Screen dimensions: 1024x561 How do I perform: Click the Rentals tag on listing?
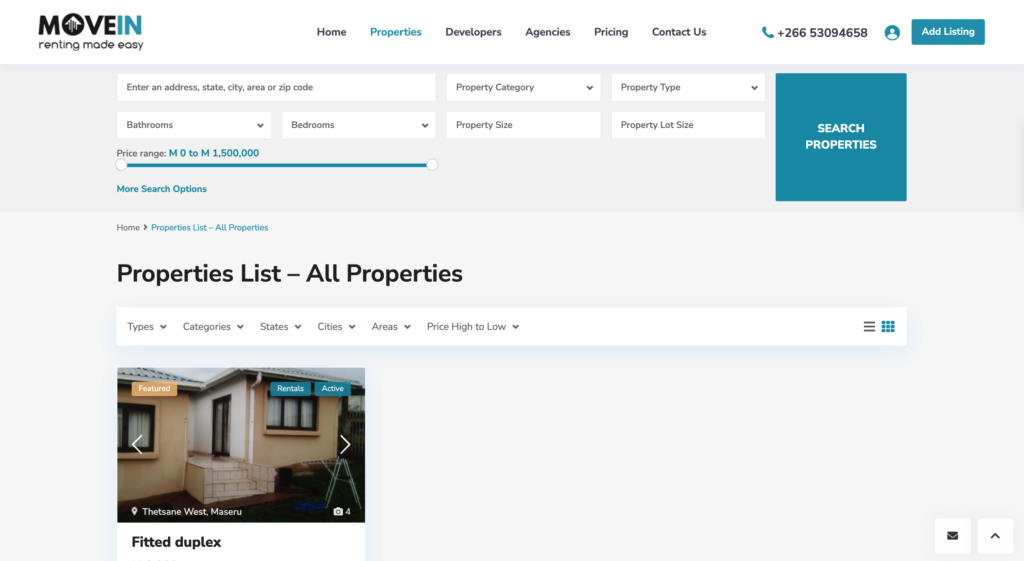tap(291, 389)
